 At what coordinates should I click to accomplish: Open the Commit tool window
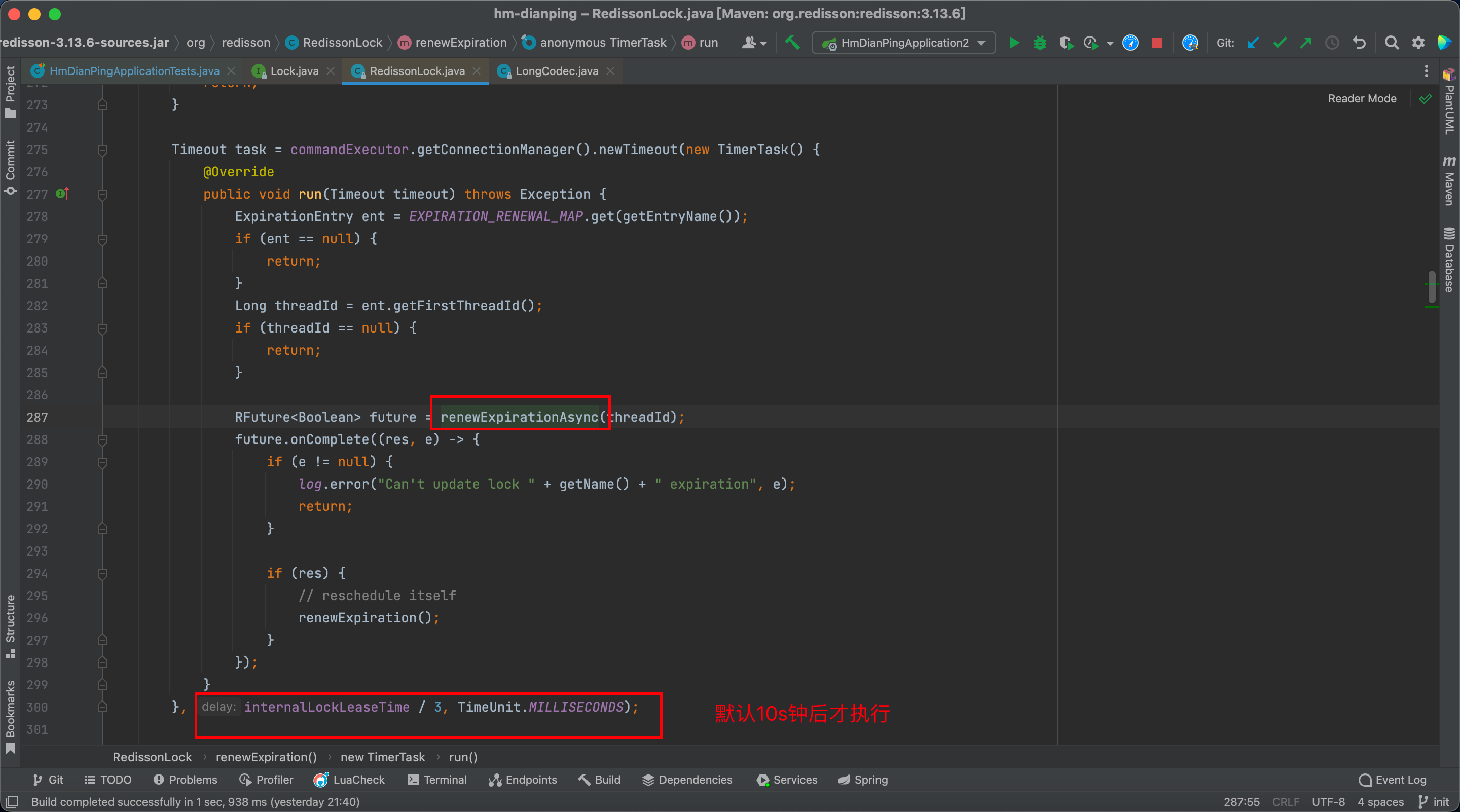pos(10,167)
